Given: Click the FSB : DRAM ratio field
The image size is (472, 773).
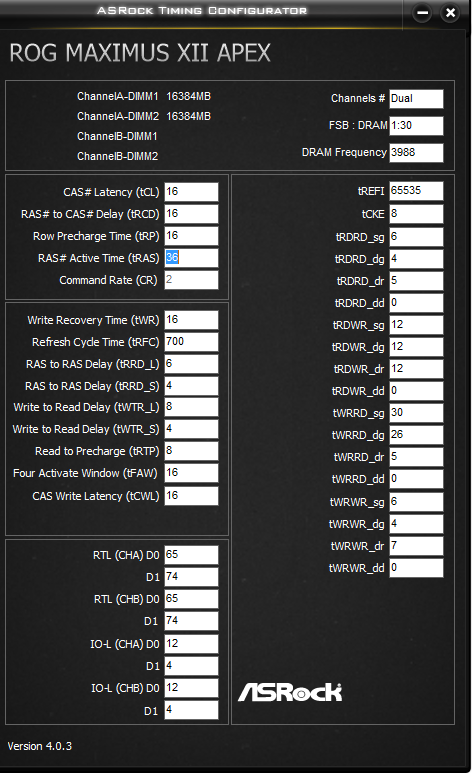Looking at the screenshot, I should (x=416, y=126).
